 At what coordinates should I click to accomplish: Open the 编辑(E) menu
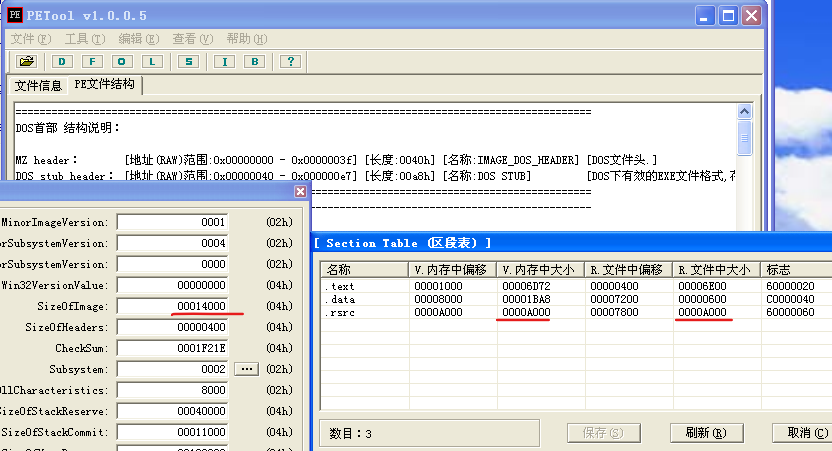[x=138, y=39]
